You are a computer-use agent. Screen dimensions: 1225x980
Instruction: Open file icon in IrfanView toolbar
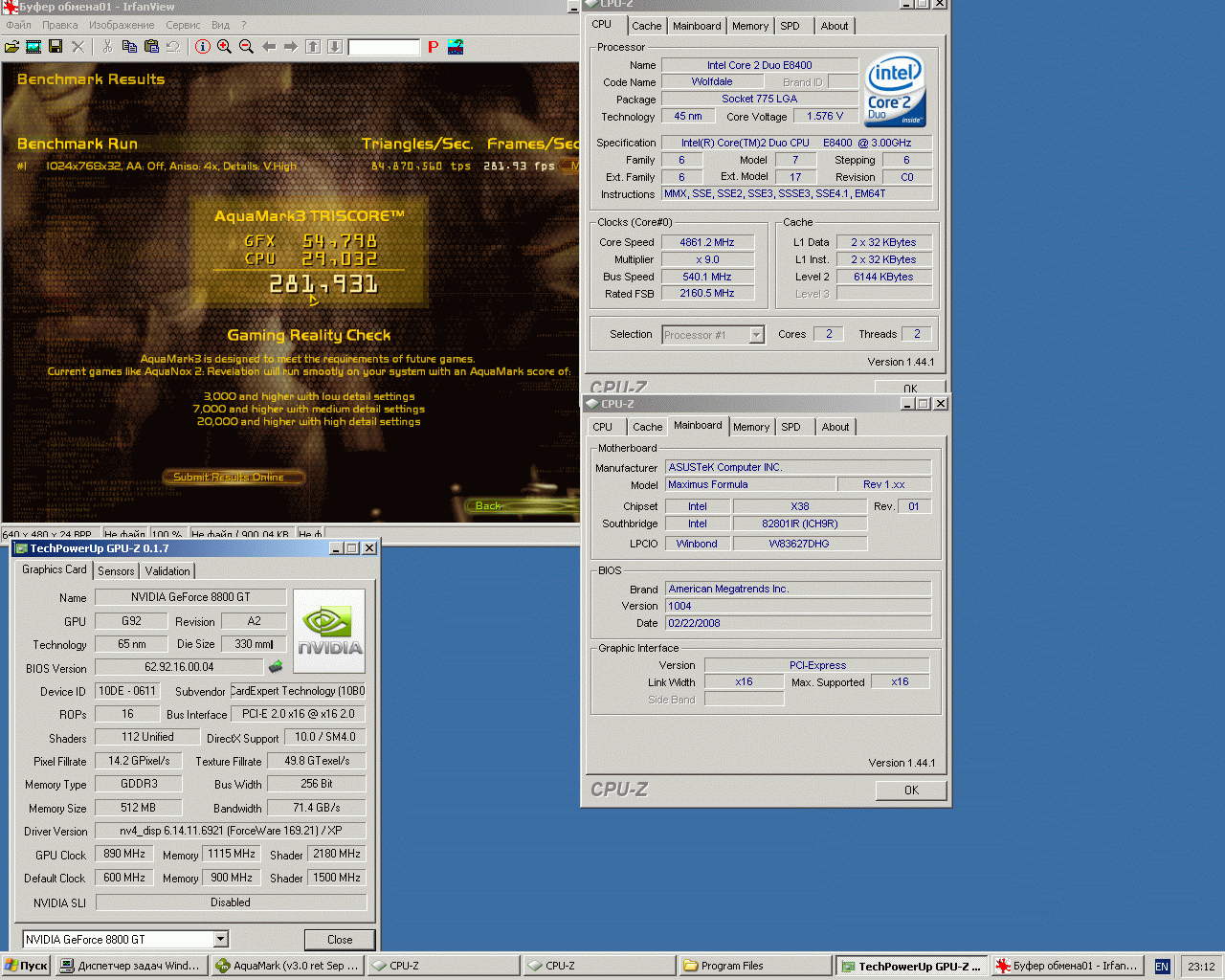tap(11, 46)
